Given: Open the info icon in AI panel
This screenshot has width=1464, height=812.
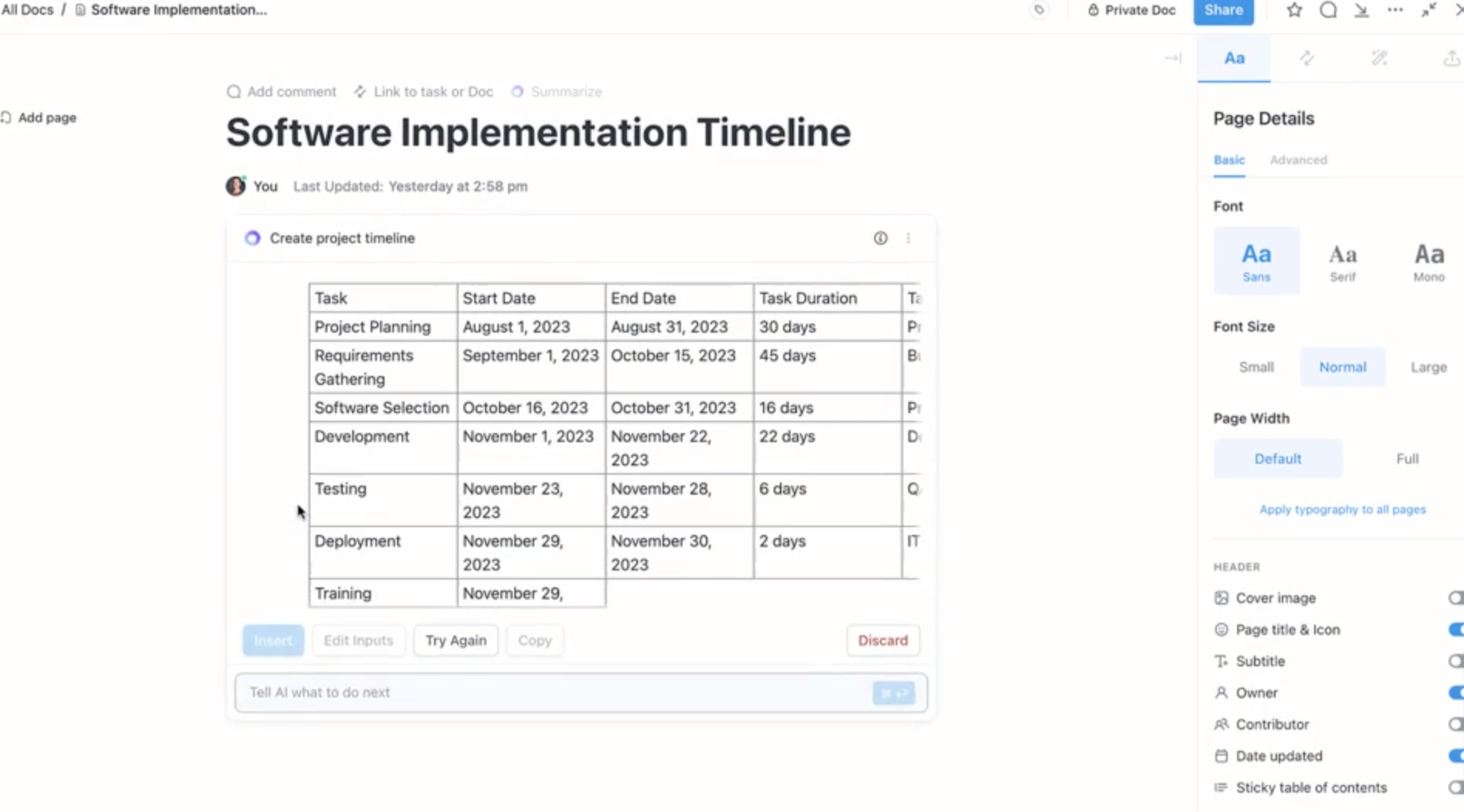Looking at the screenshot, I should (880, 238).
